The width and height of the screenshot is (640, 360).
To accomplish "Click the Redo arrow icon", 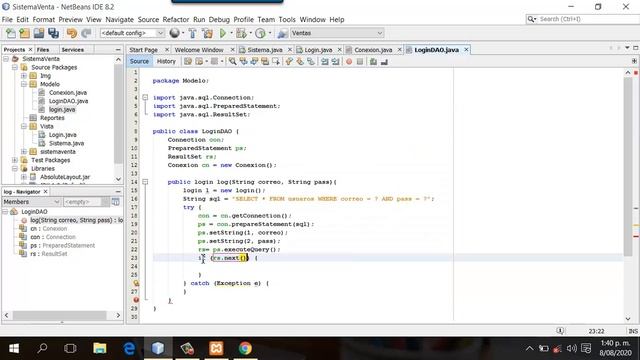I will coord(86,33).
